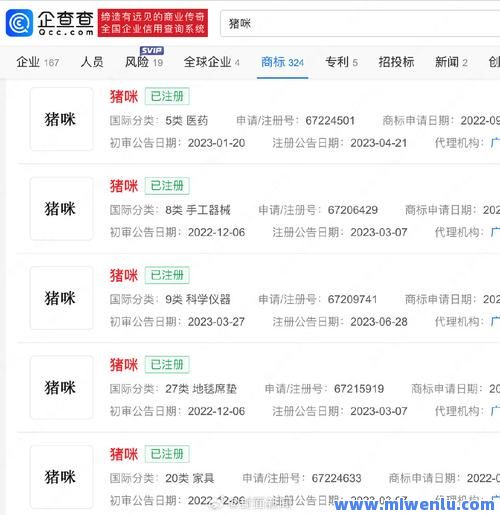
Task: Open the 猪咪 title link for registration 67206429
Action: (124, 186)
